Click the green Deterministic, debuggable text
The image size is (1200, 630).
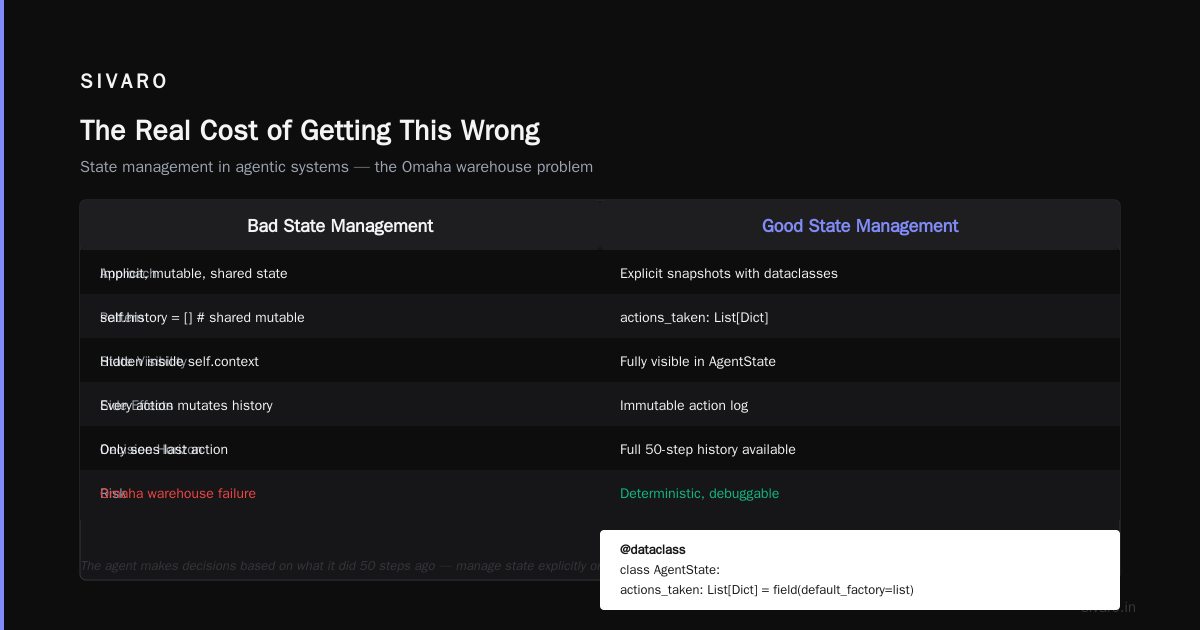(699, 493)
